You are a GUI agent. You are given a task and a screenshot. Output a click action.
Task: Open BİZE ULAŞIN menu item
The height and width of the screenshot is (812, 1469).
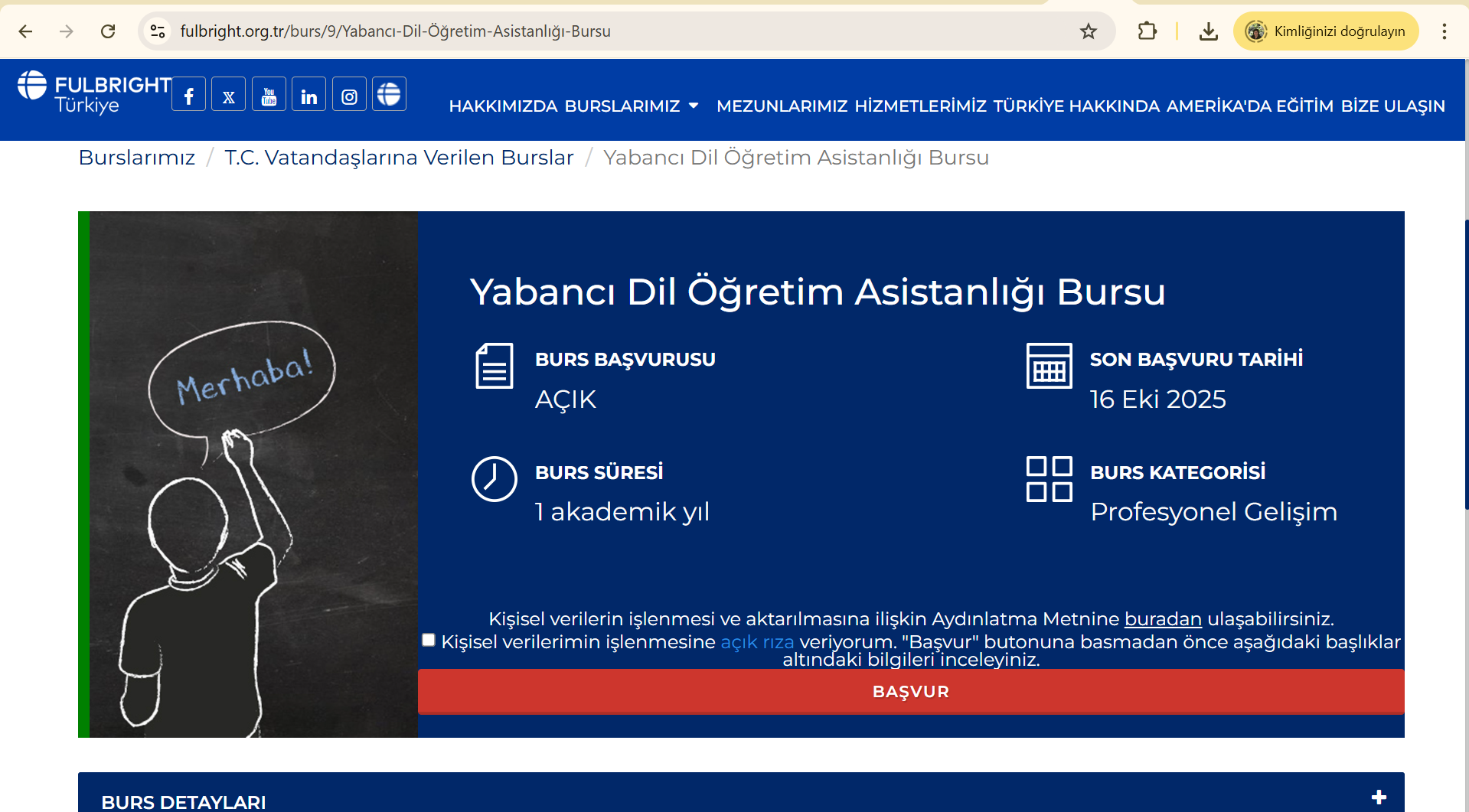tap(1392, 106)
